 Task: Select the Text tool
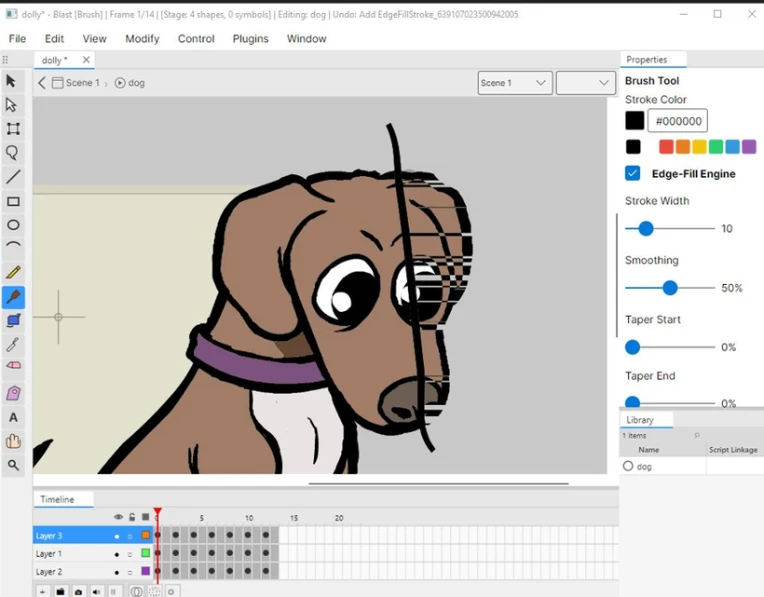pyautogui.click(x=13, y=418)
